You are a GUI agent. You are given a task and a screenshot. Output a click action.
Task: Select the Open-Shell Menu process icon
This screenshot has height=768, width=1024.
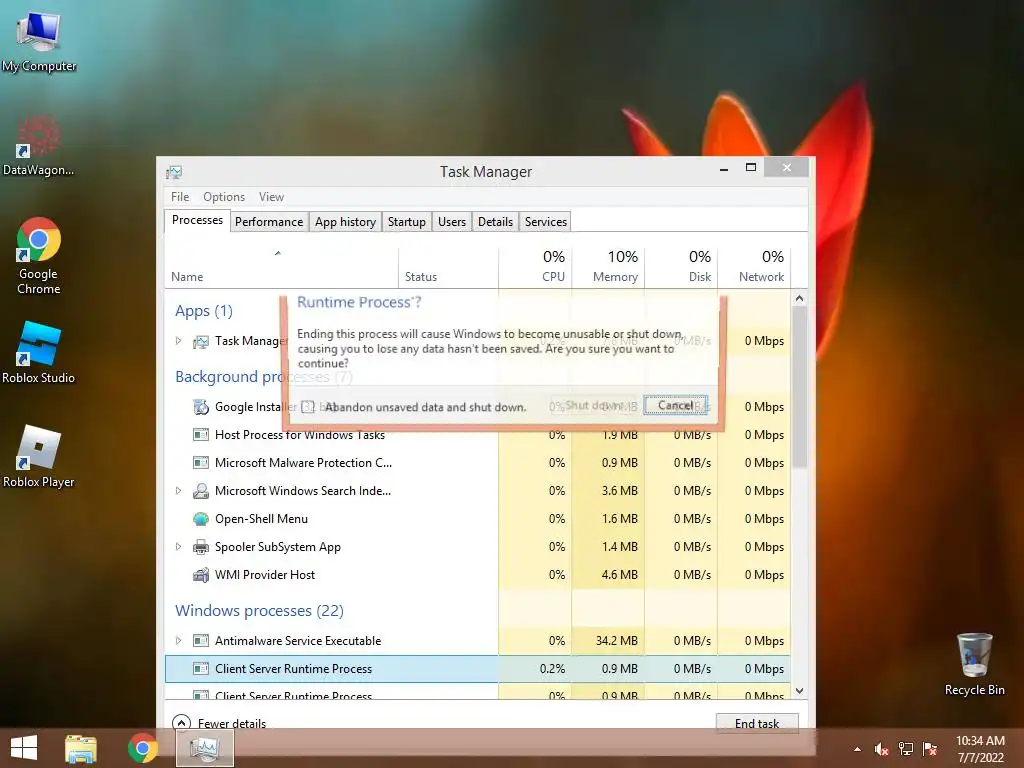200,519
